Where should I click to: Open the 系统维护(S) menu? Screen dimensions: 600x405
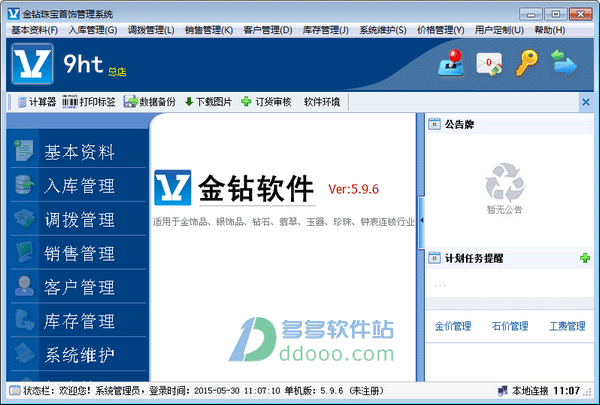[x=383, y=30]
